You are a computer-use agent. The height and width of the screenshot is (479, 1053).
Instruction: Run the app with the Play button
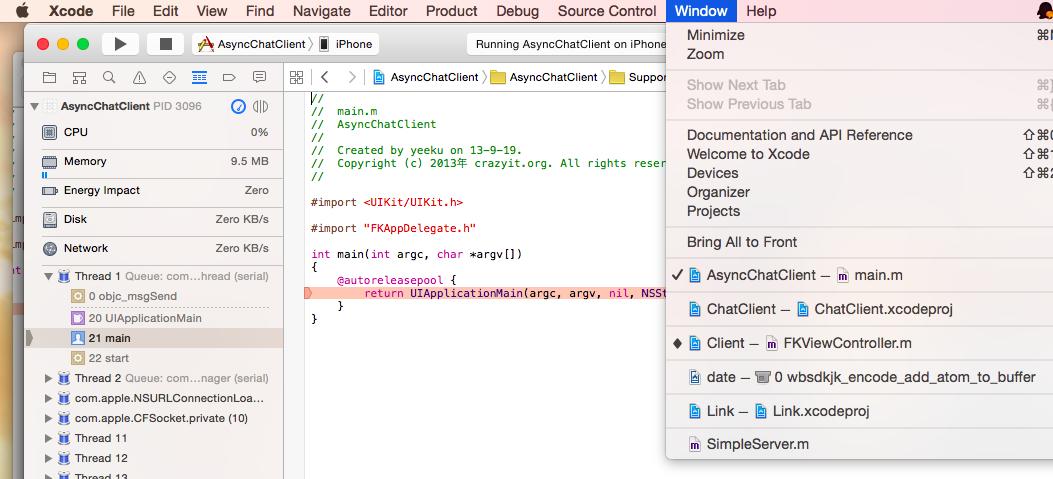121,44
